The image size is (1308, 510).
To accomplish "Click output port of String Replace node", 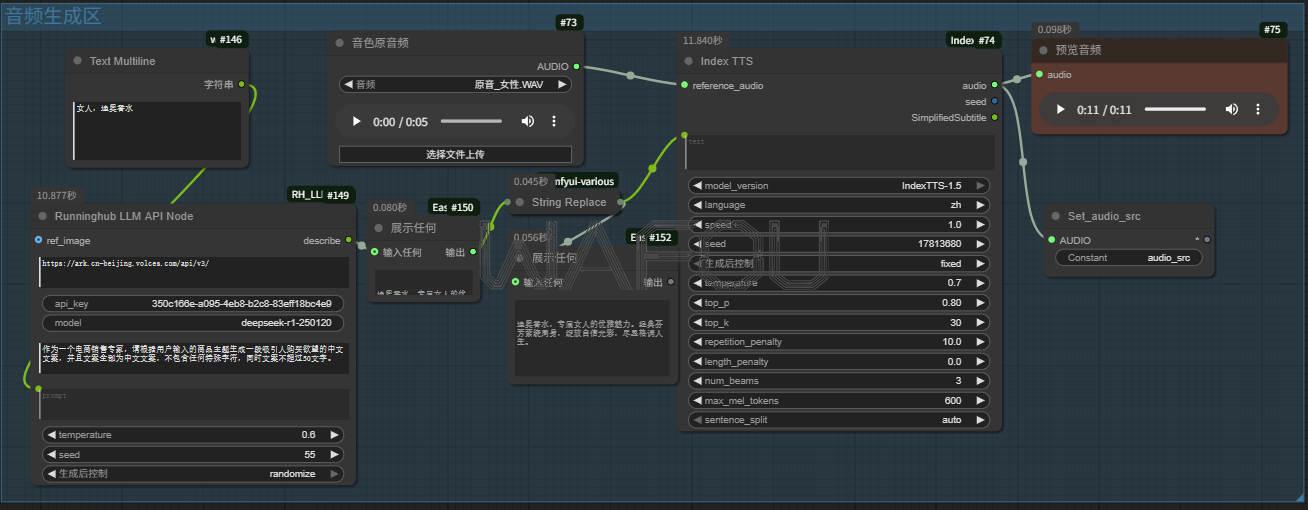I will tap(620, 202).
